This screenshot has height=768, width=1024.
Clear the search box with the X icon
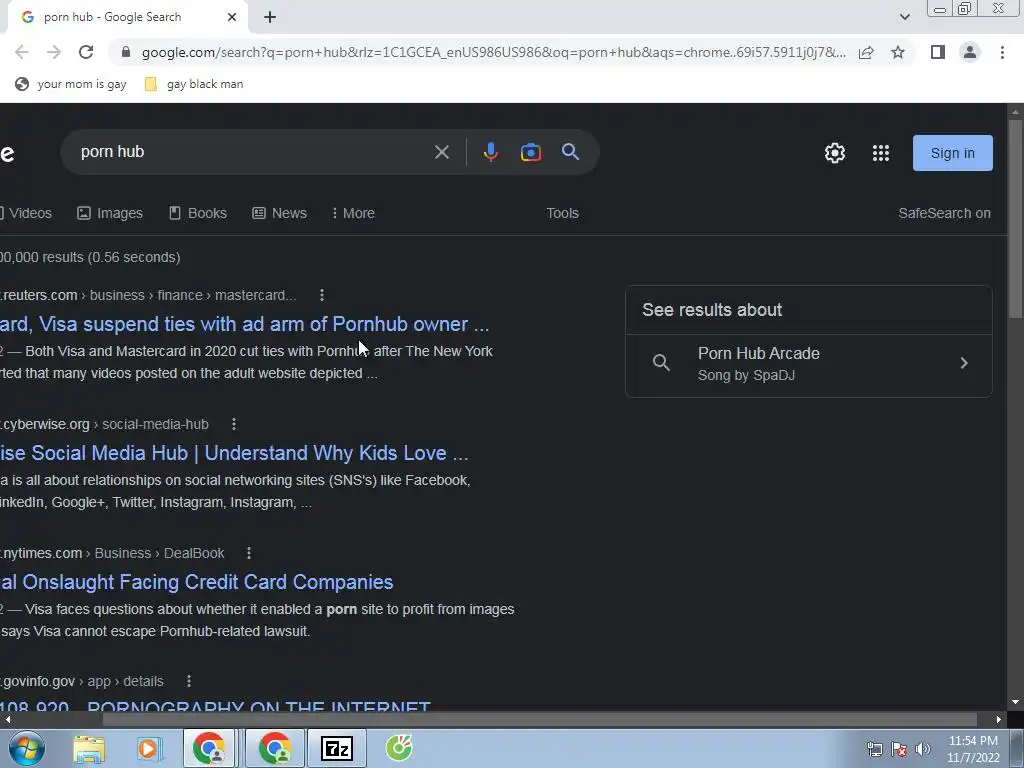click(x=441, y=152)
